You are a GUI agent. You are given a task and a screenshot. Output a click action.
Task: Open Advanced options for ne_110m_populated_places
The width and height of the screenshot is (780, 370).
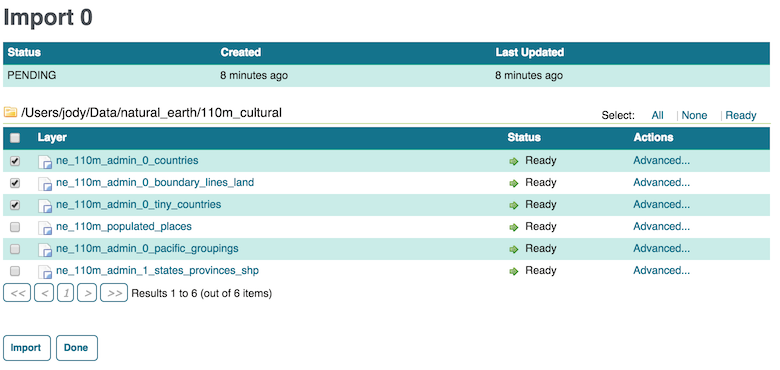coord(661,226)
